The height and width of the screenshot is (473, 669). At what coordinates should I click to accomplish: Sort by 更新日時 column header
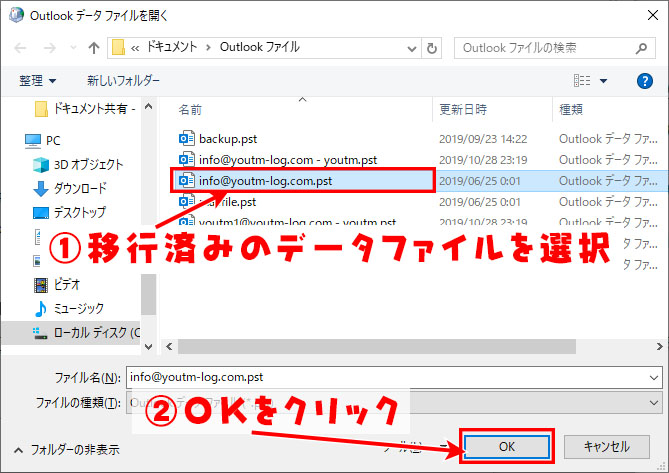(x=463, y=110)
